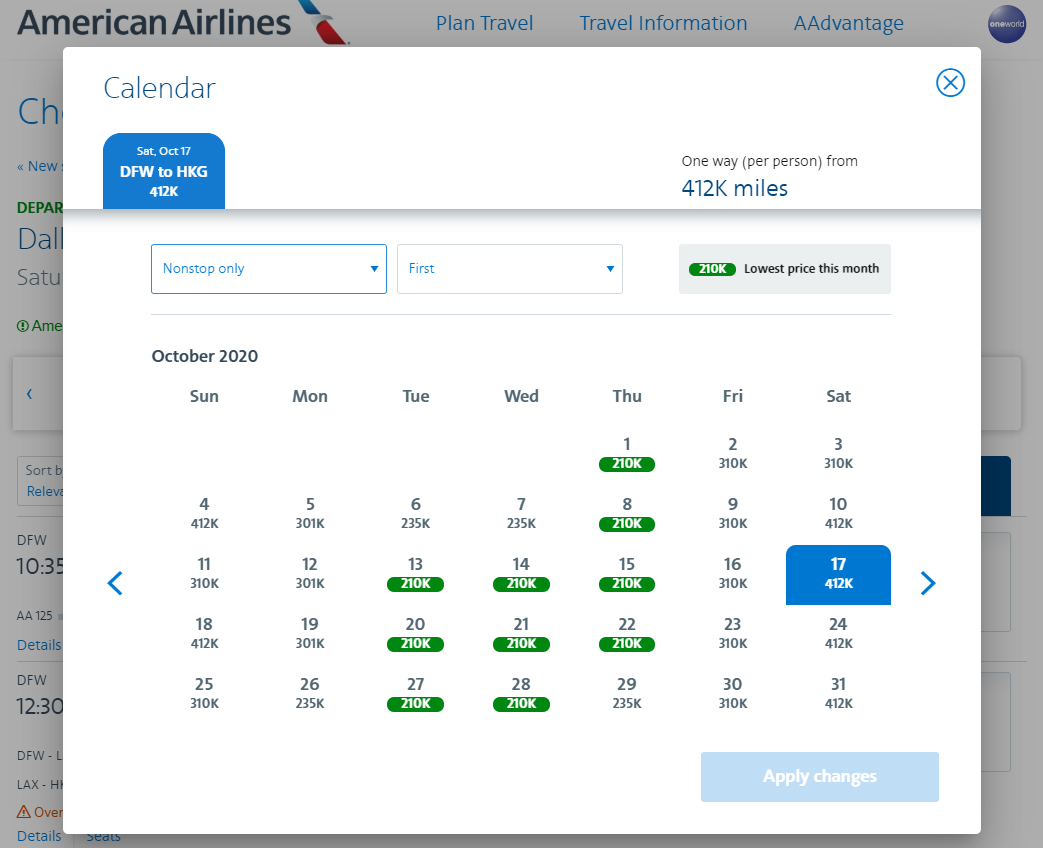Select October 28 on the calendar
The height and width of the screenshot is (848, 1043).
coord(521,693)
